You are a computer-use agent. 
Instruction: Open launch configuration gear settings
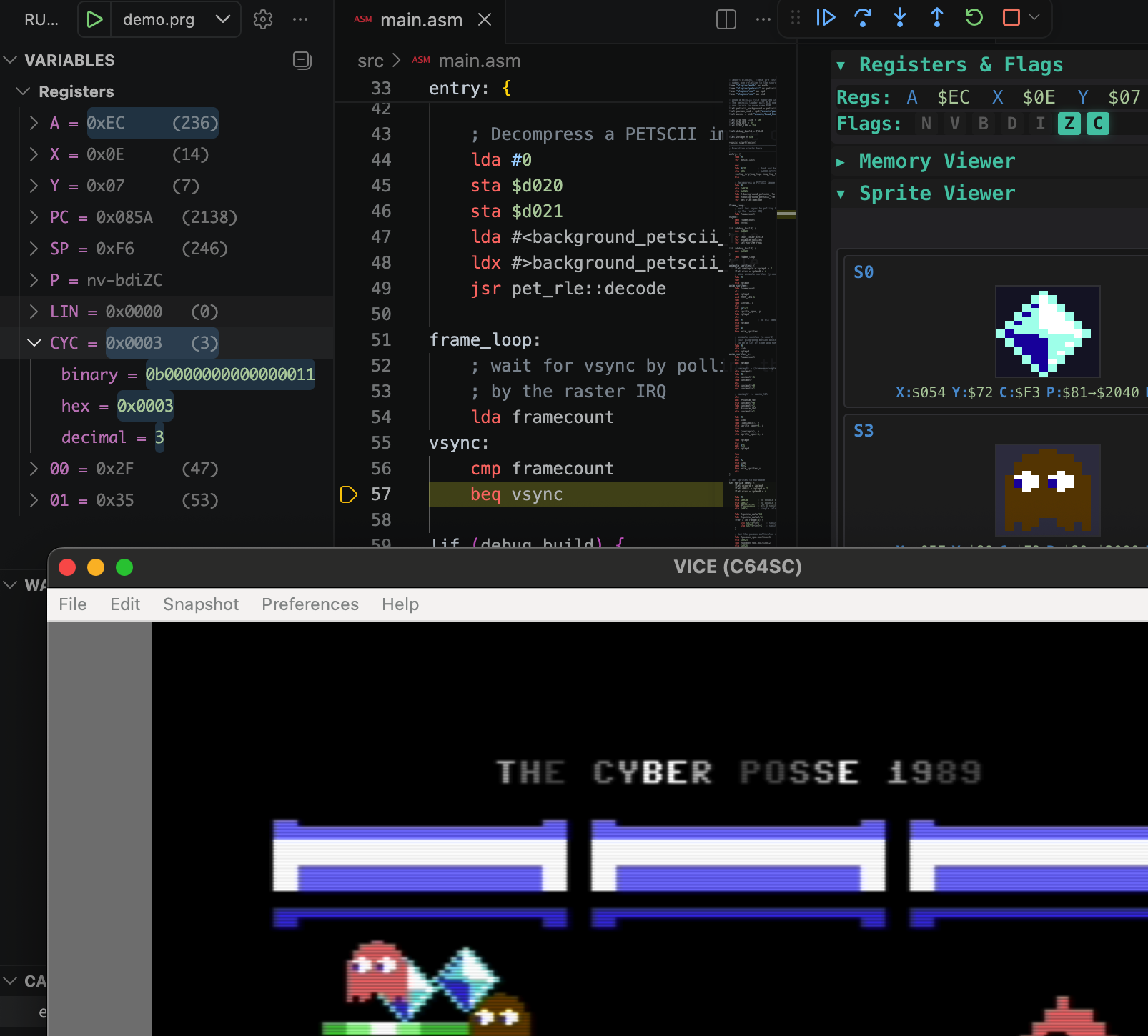tap(263, 19)
